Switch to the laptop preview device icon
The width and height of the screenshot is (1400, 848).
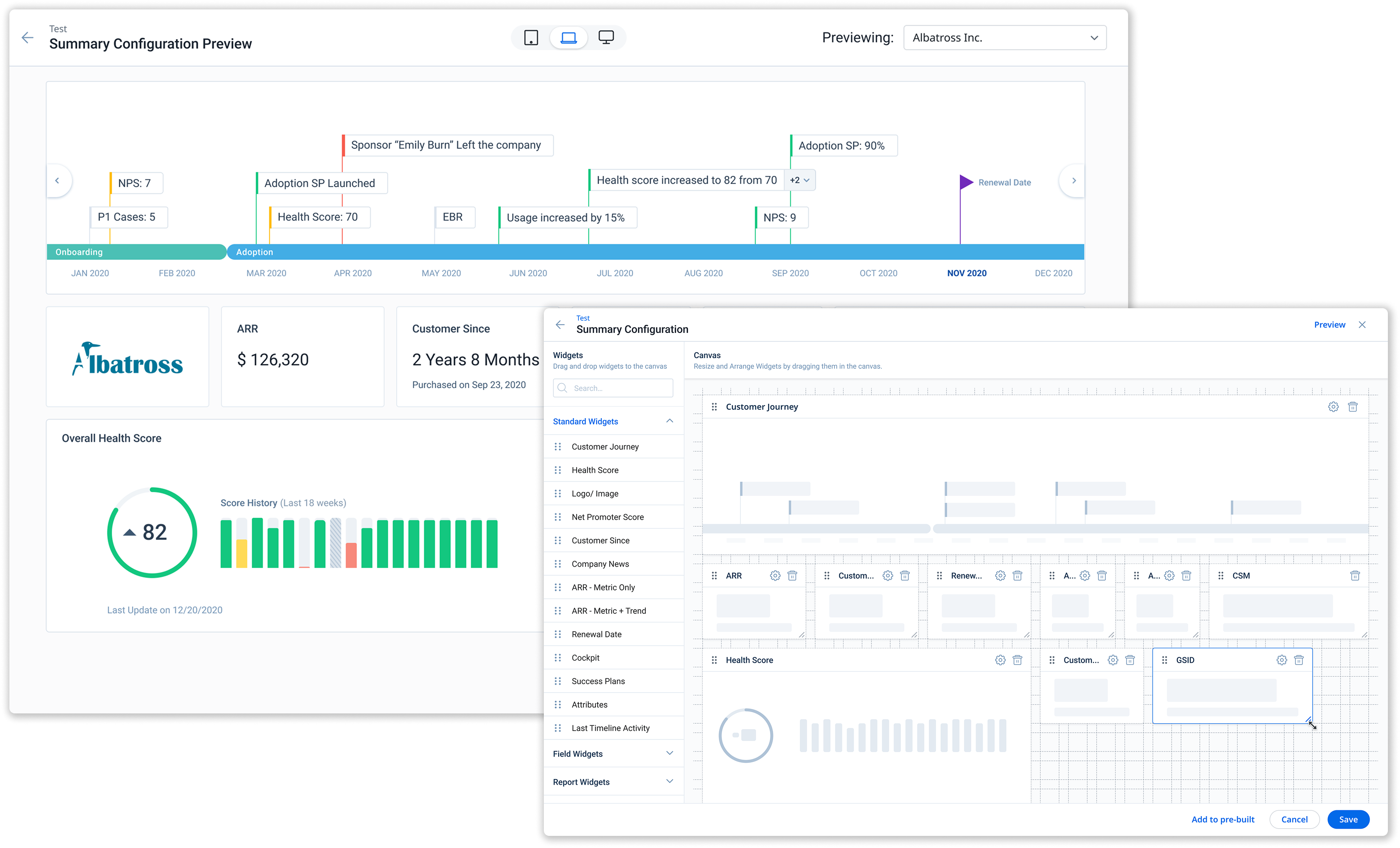[x=568, y=38]
